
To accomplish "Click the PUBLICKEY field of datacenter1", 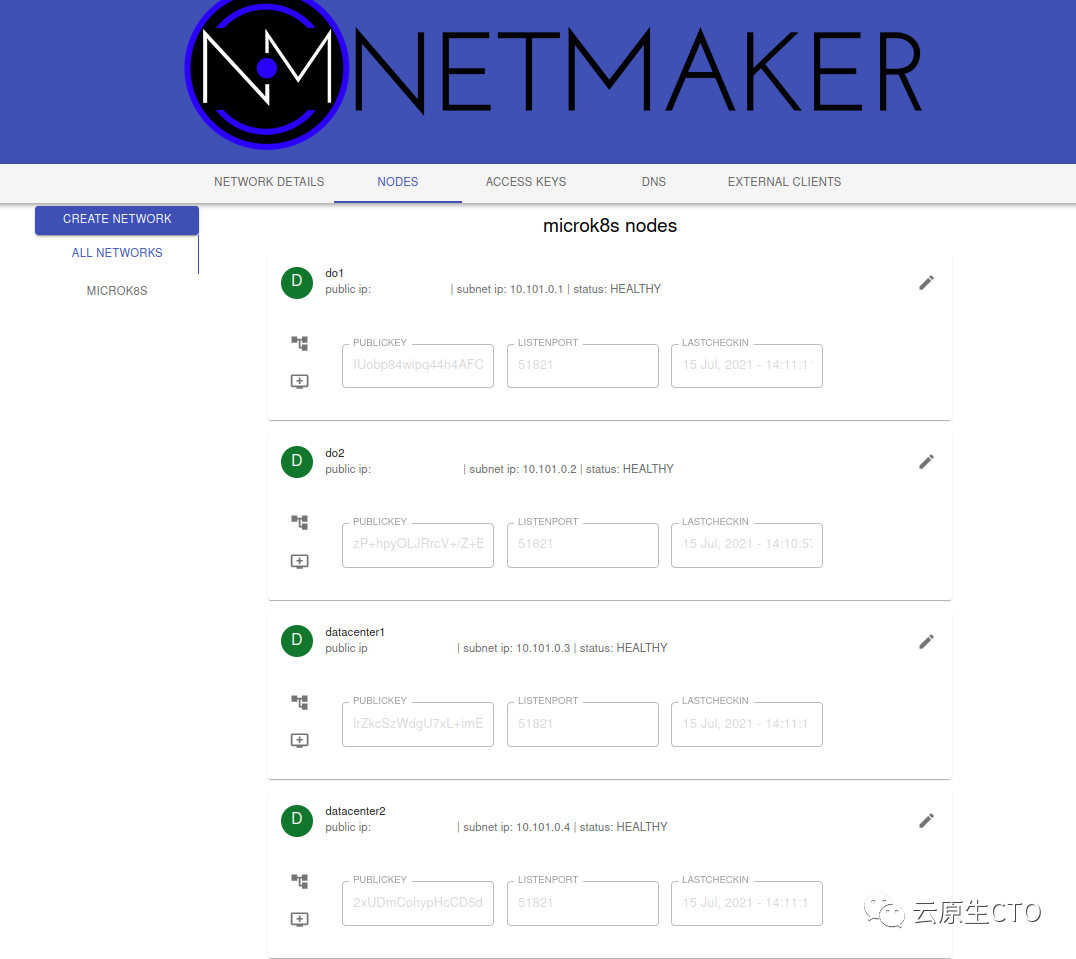I will pyautogui.click(x=418, y=724).
